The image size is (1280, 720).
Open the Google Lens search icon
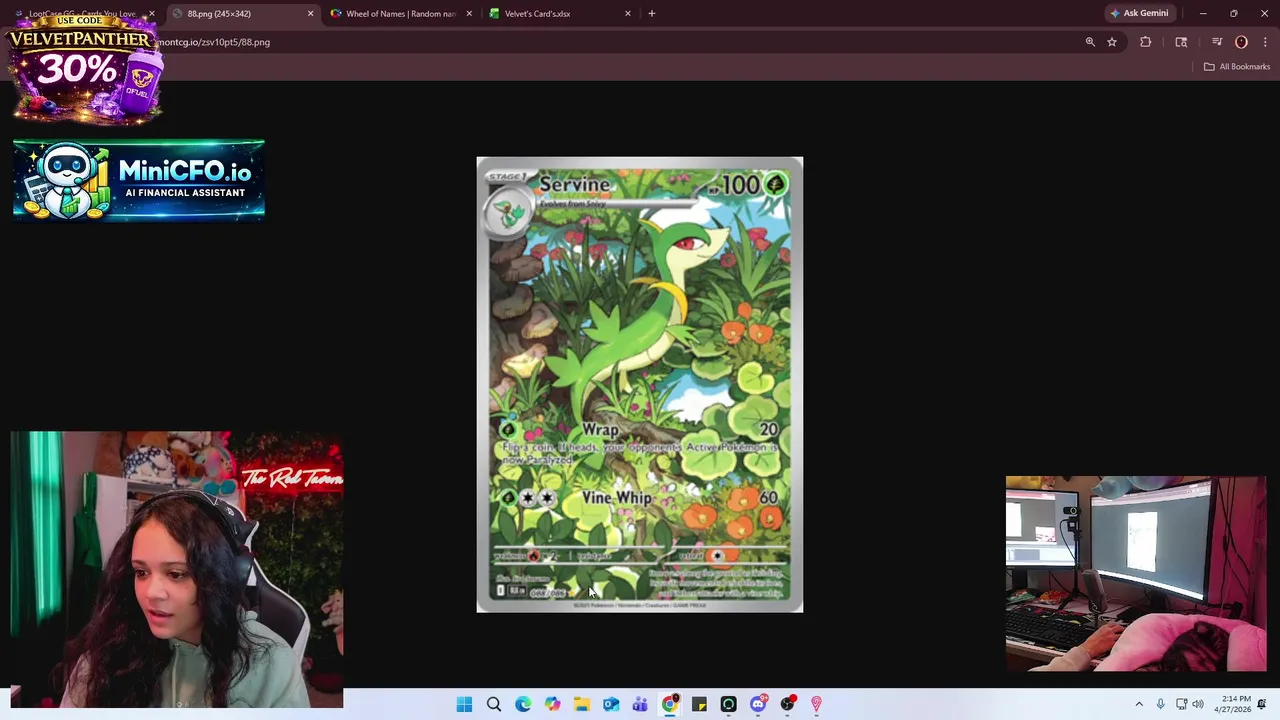[x=1181, y=42]
